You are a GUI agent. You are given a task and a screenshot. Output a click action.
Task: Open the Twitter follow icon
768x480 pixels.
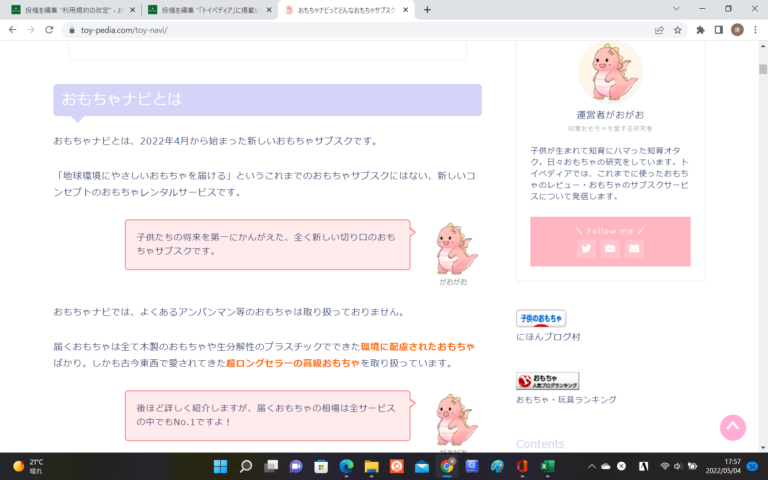pos(586,248)
